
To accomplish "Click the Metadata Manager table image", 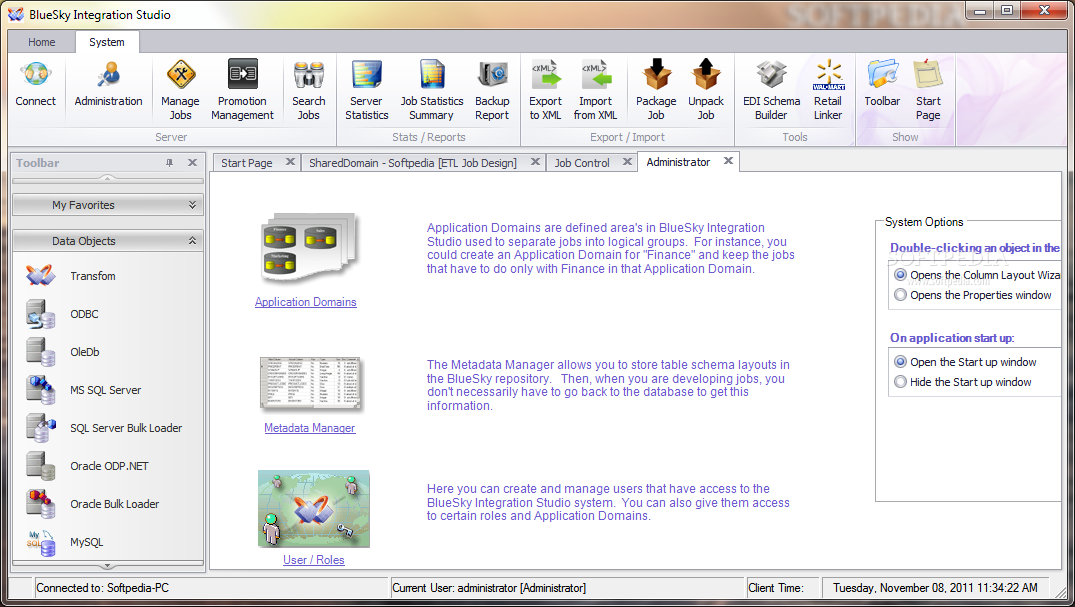I will point(311,383).
